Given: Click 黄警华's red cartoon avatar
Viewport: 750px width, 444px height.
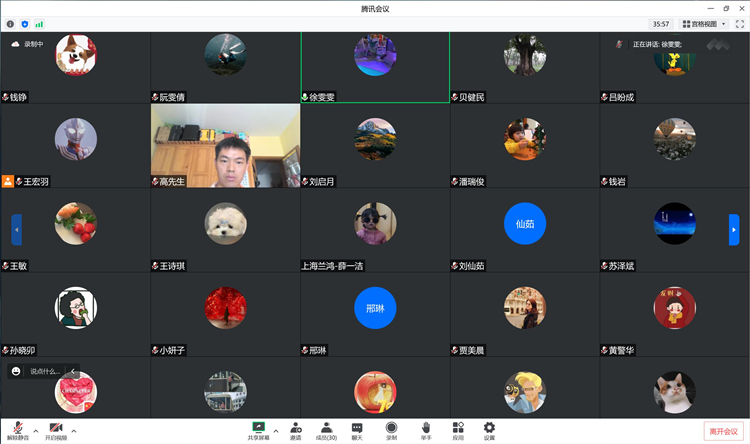Looking at the screenshot, I should point(674,308).
